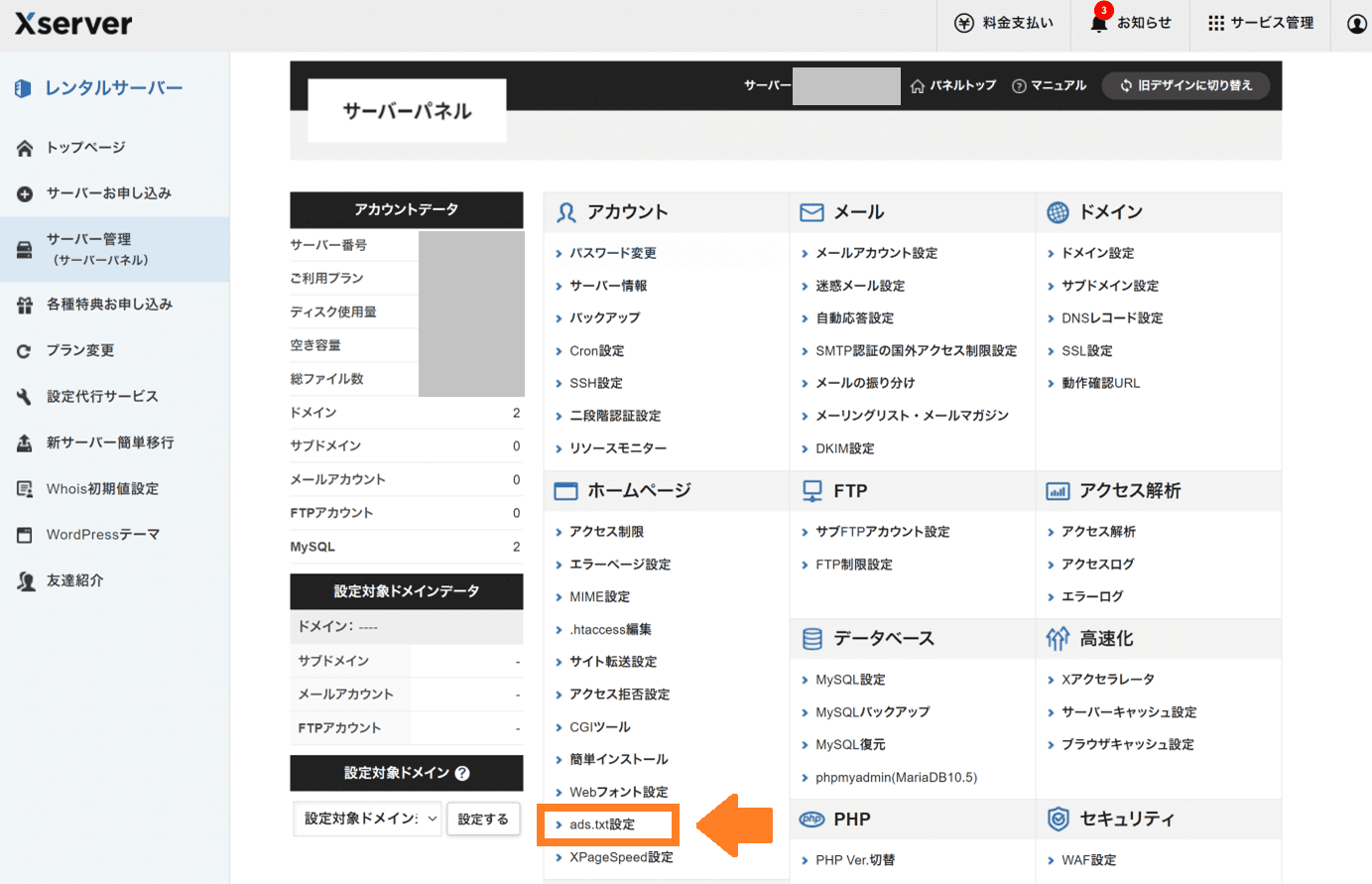Switch to old design with 旧デザインに切り替え
1372x884 pixels.
[x=1185, y=86]
